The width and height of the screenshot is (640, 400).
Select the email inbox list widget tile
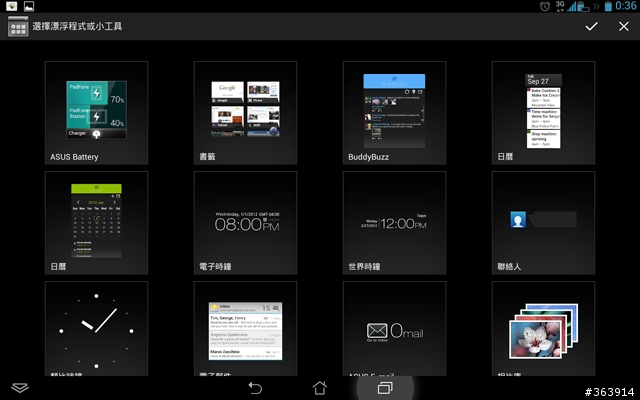[245, 329]
